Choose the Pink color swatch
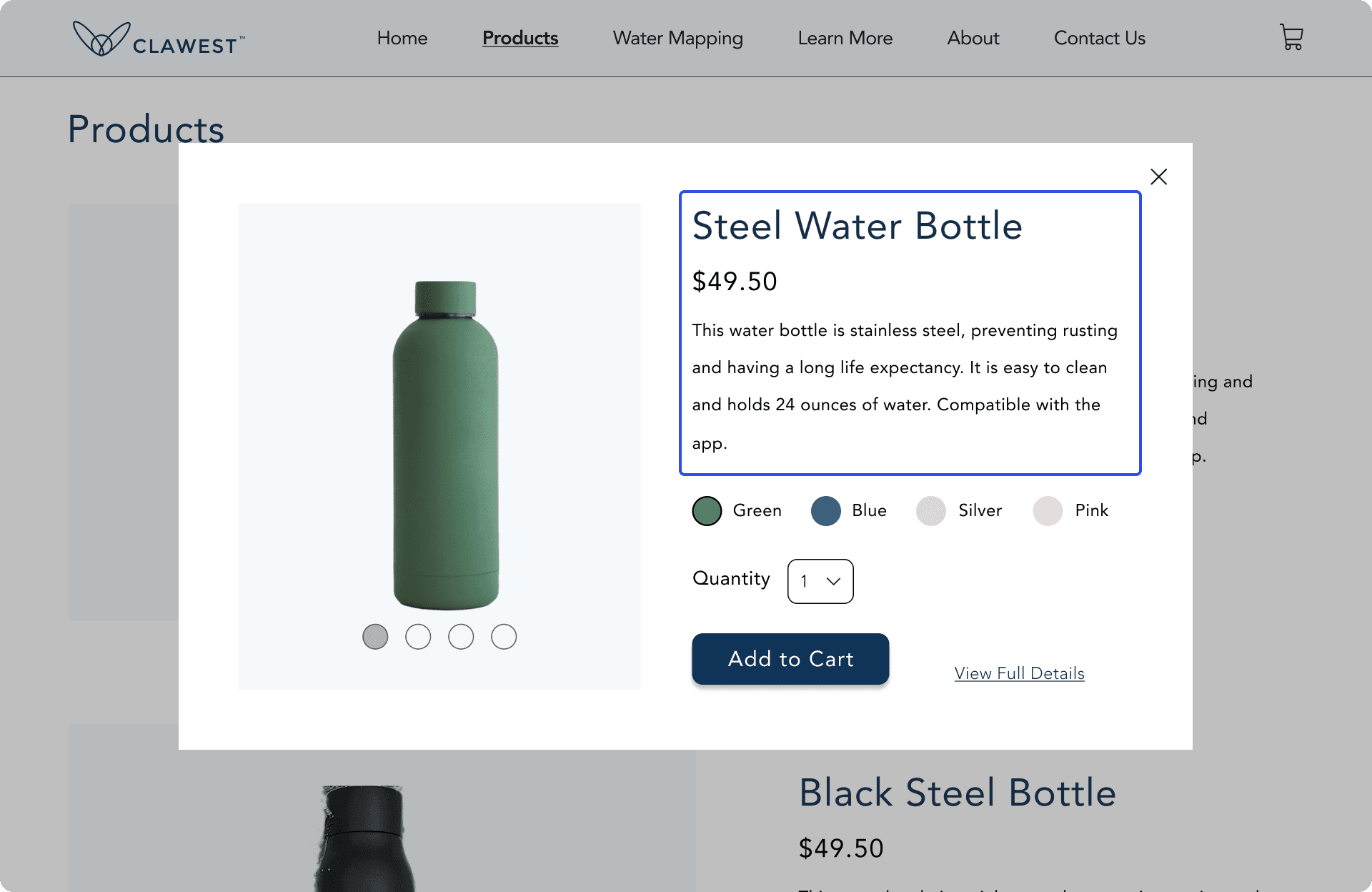1372x892 pixels. [x=1048, y=511]
